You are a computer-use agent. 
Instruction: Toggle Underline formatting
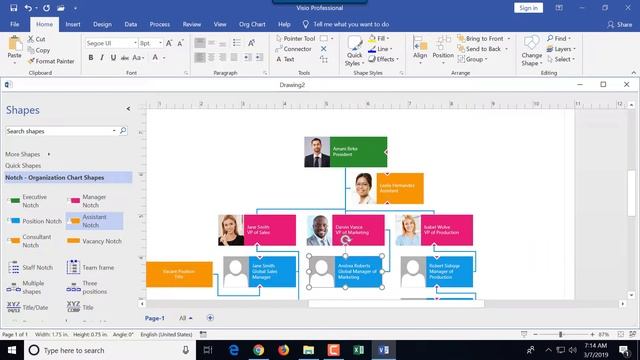click(113, 58)
